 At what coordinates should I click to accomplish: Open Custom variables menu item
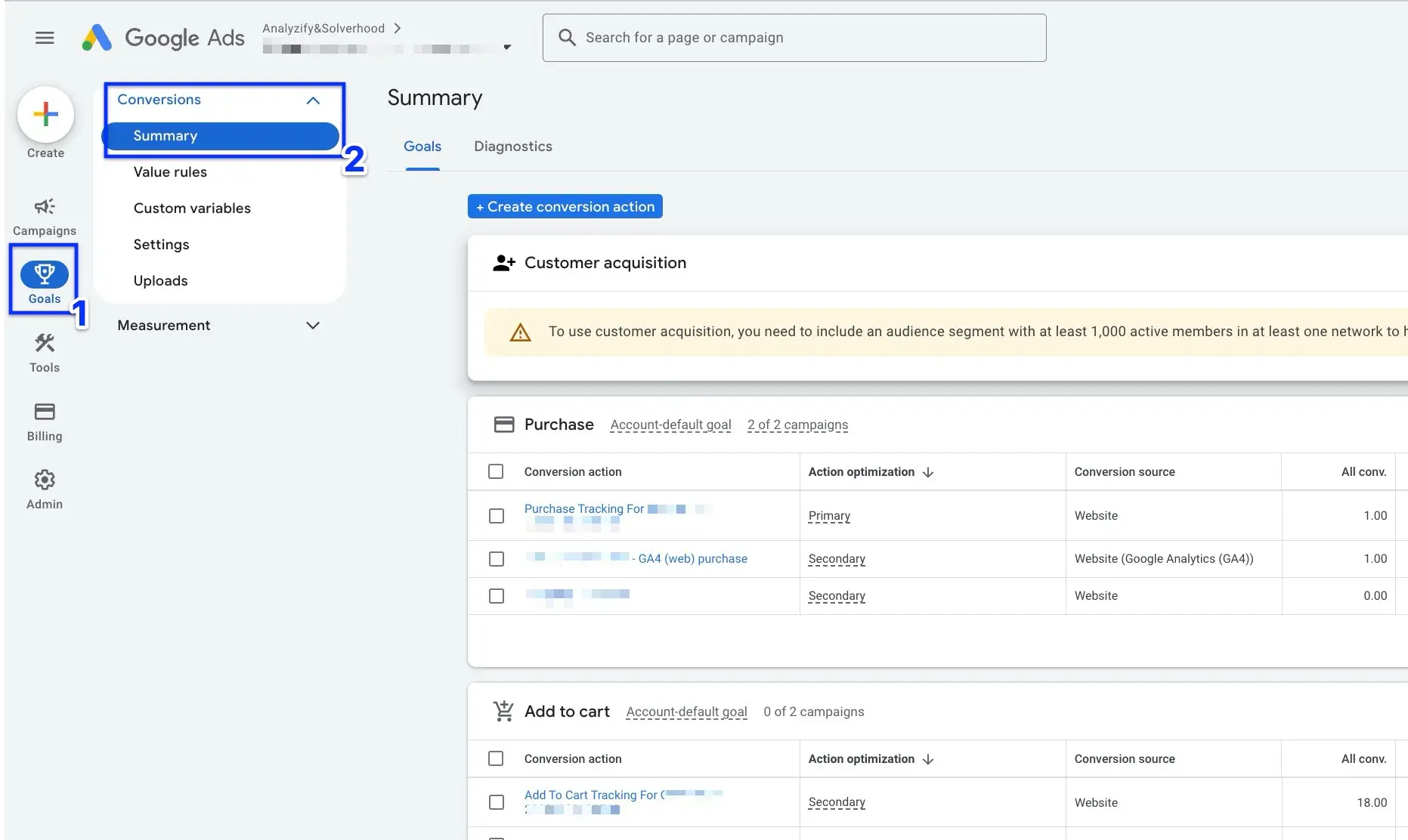point(192,208)
